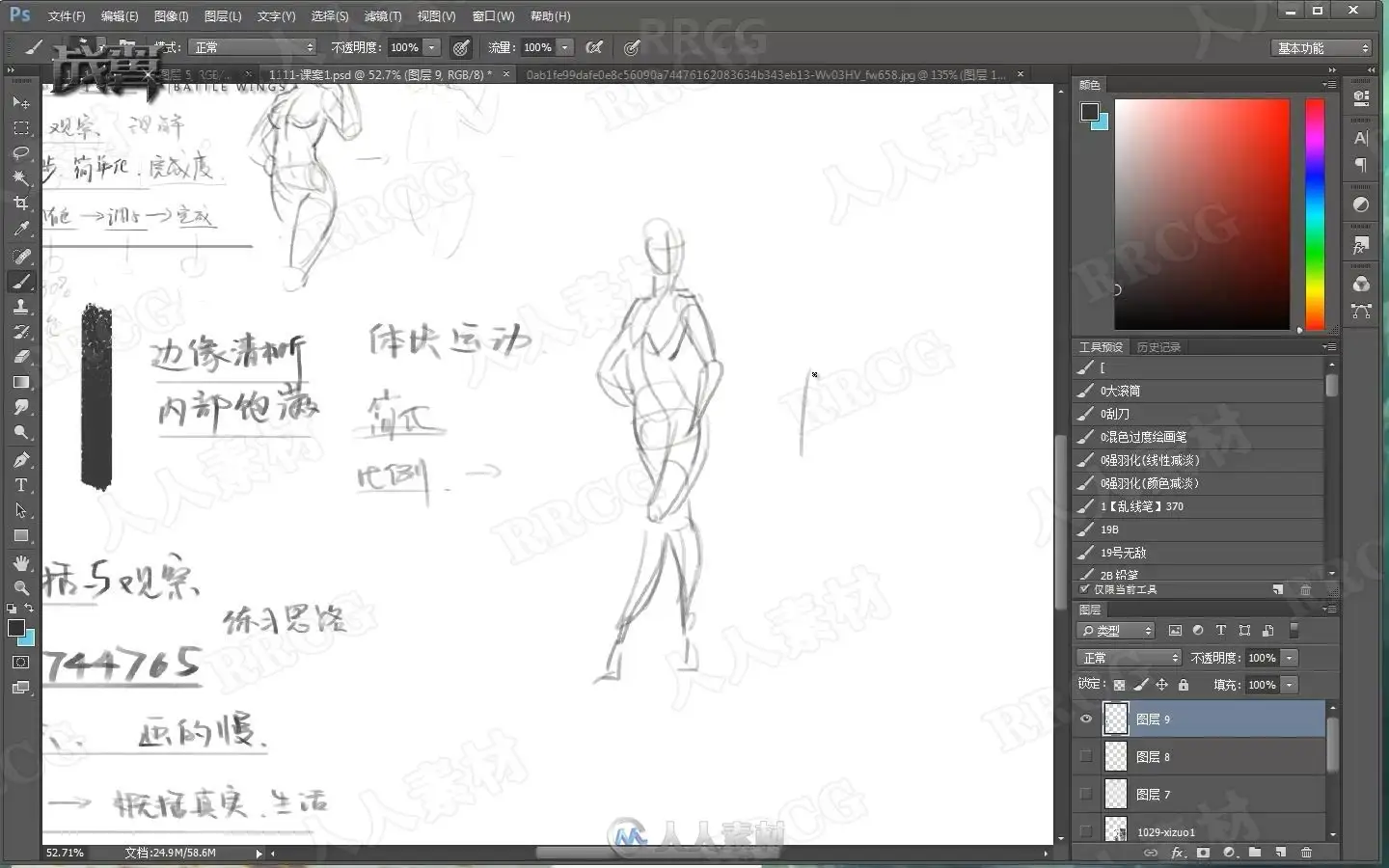Screen dimensions: 1389x868
Task: Toggle lock position
Action: pos(1161,685)
